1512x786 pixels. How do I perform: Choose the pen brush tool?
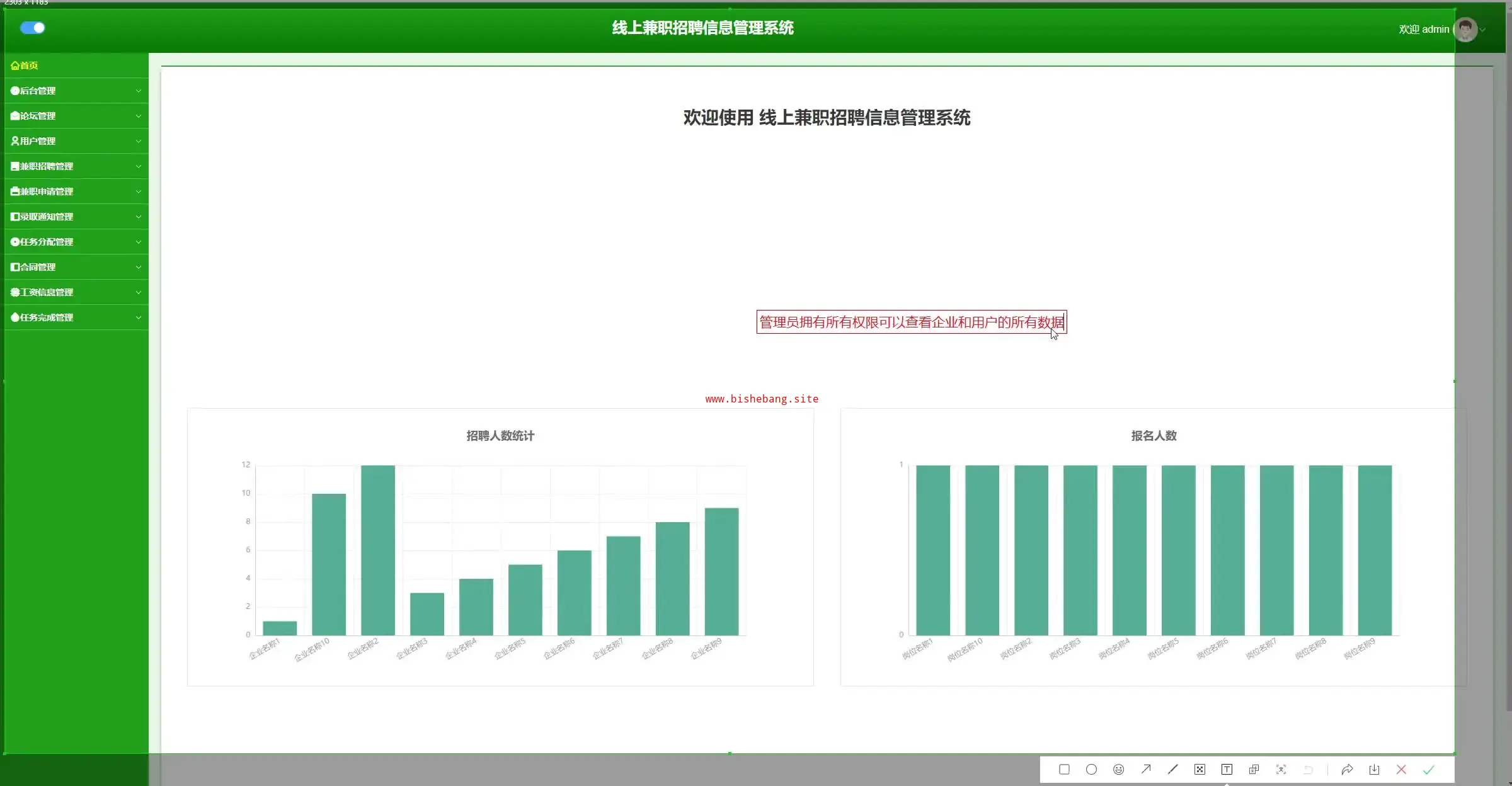point(1172,769)
